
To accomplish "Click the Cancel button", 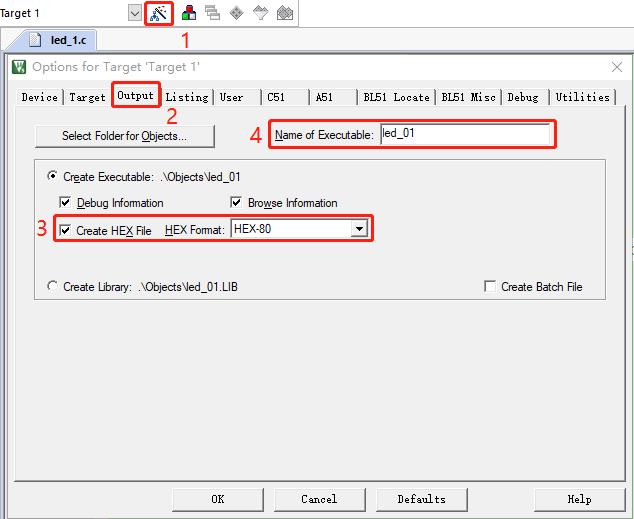I will (x=319, y=500).
